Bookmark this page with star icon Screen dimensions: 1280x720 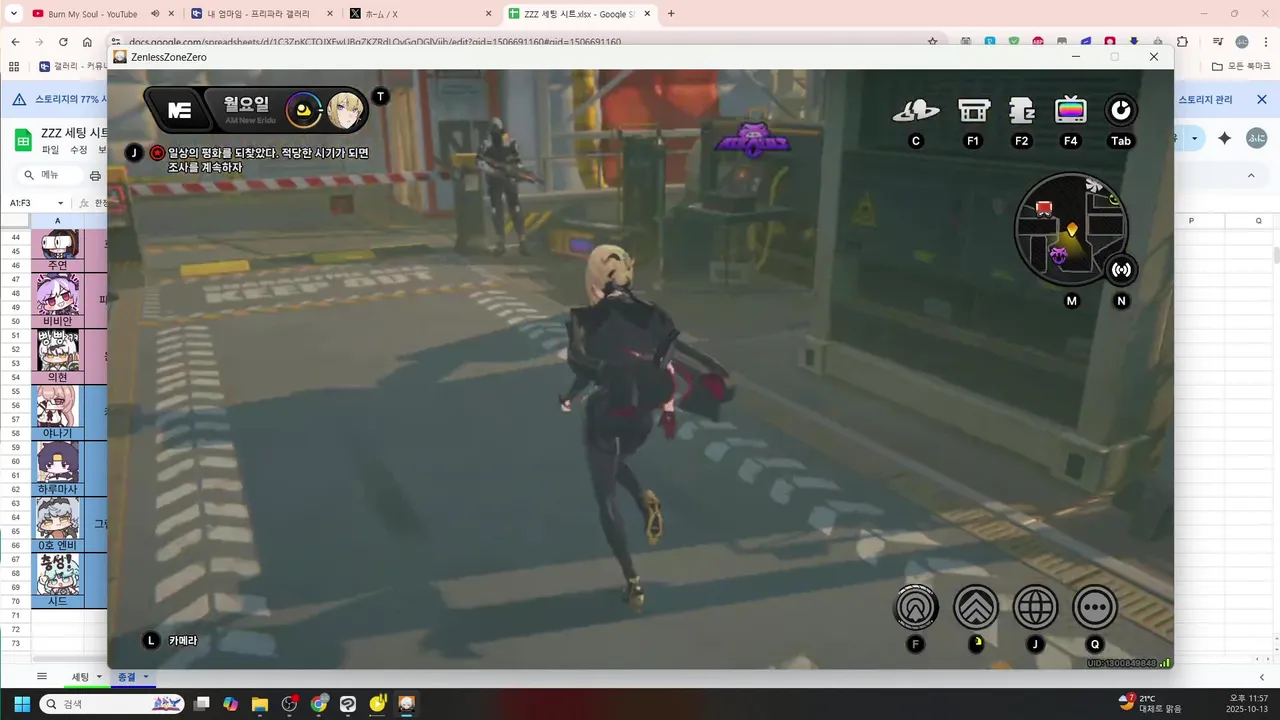pos(933,42)
